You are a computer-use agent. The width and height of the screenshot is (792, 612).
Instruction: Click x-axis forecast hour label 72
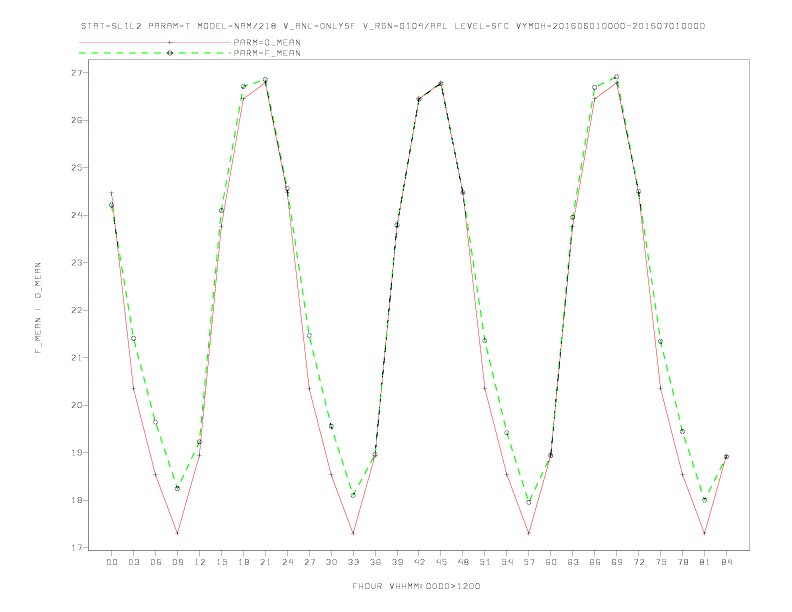point(638,562)
